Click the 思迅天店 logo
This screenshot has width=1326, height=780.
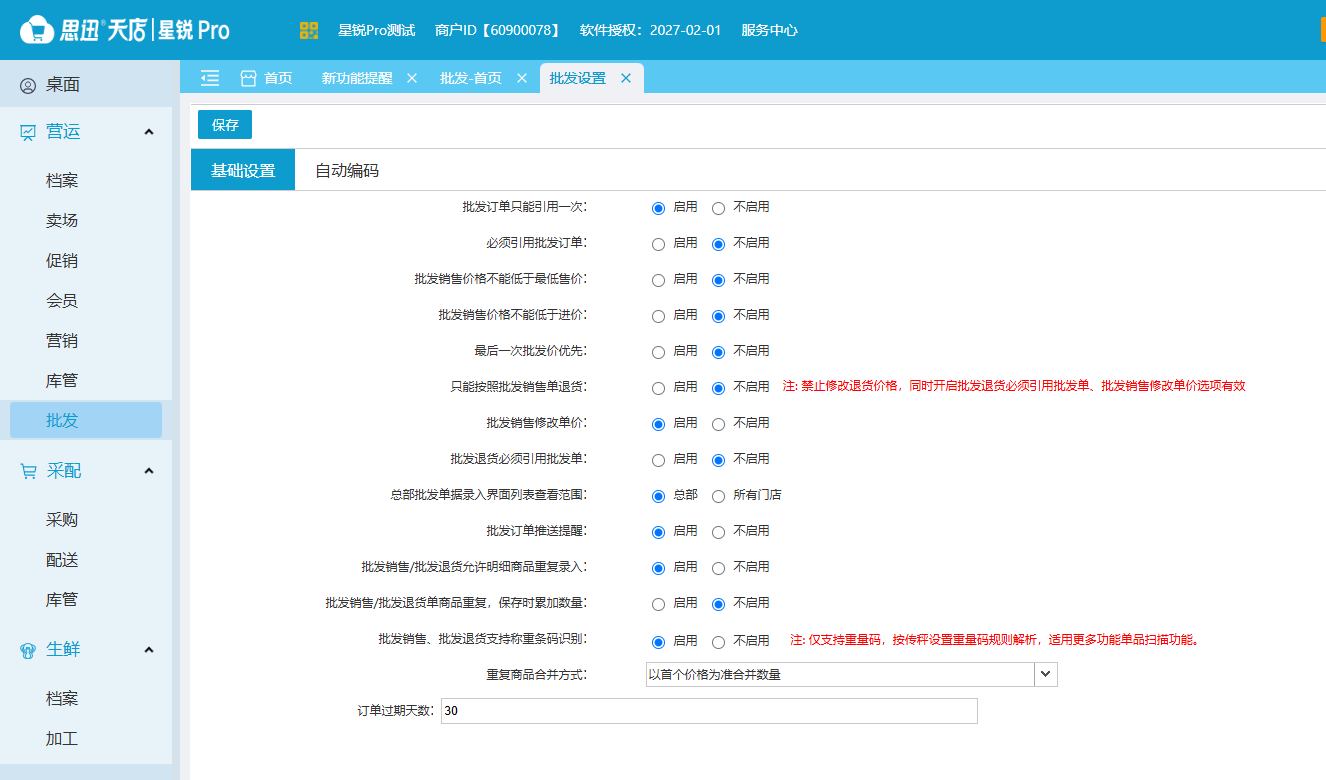point(125,30)
